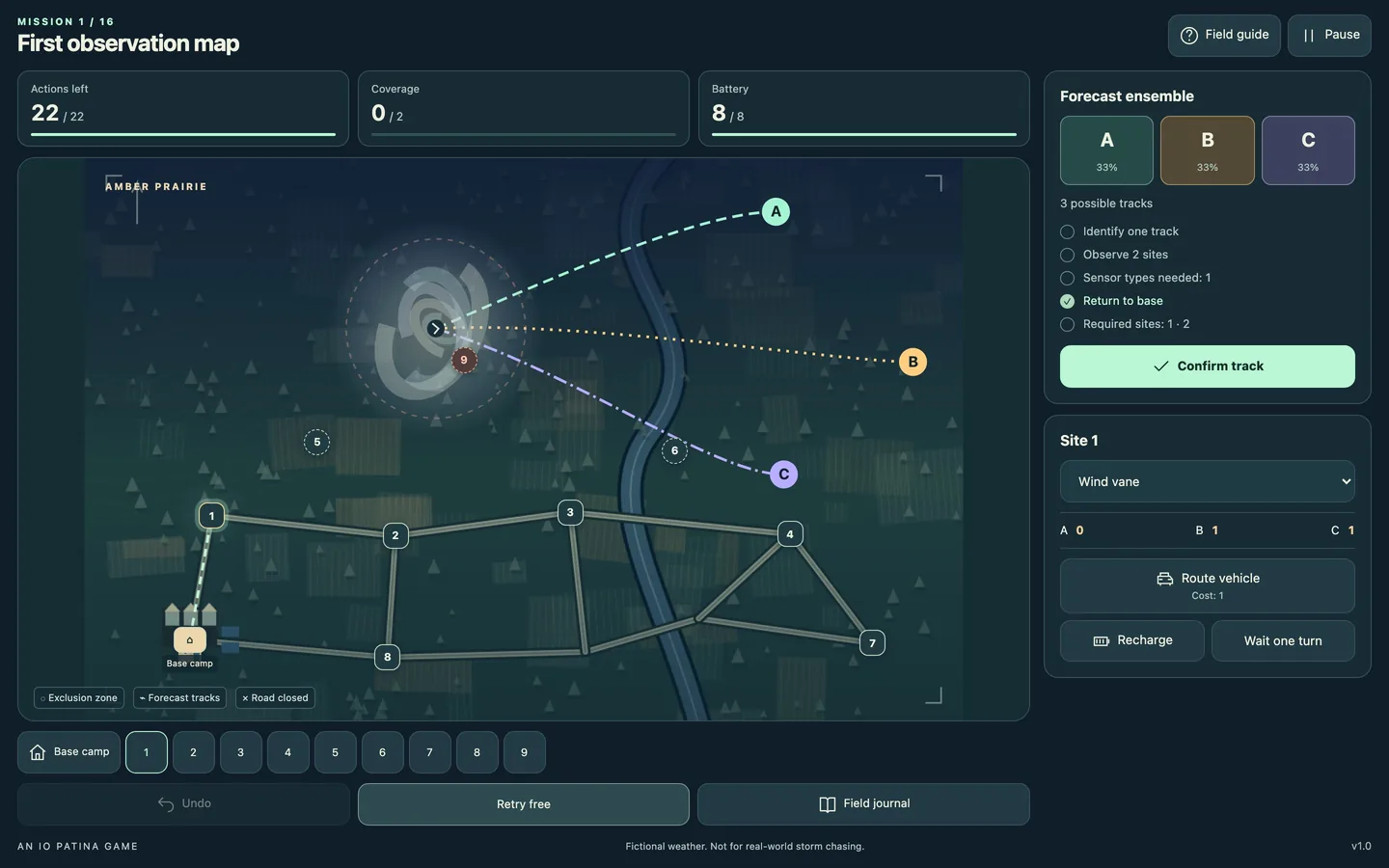Image resolution: width=1389 pixels, height=868 pixels.
Task: Select forecast track A card
Action: click(x=1106, y=150)
